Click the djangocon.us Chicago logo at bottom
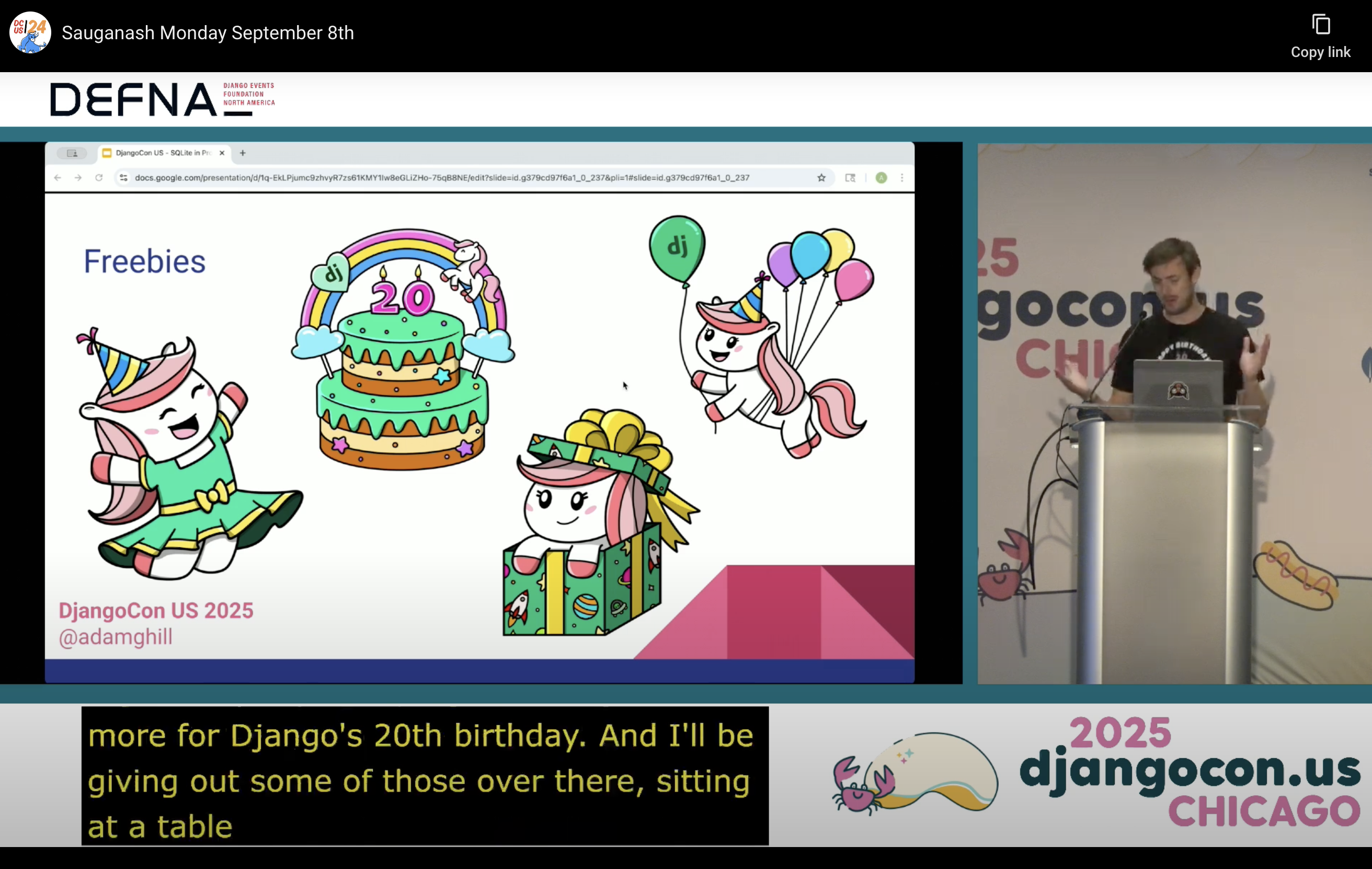Screen dimensions: 1372x869 point(1097,772)
